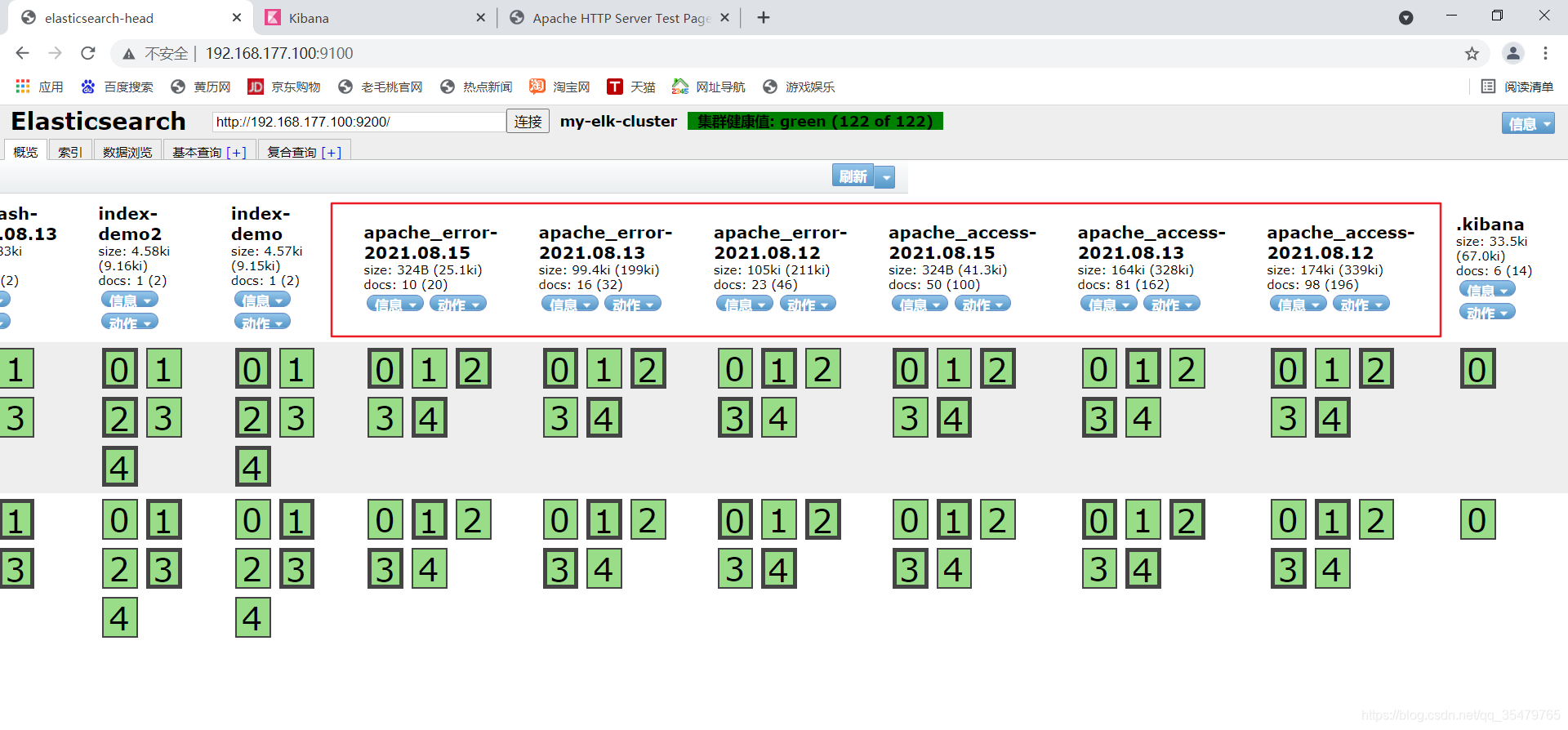Open 动作 dropdown for apache_error-2021.08.15
Viewport: 1568px width, 730px height.
pyautogui.click(x=458, y=304)
